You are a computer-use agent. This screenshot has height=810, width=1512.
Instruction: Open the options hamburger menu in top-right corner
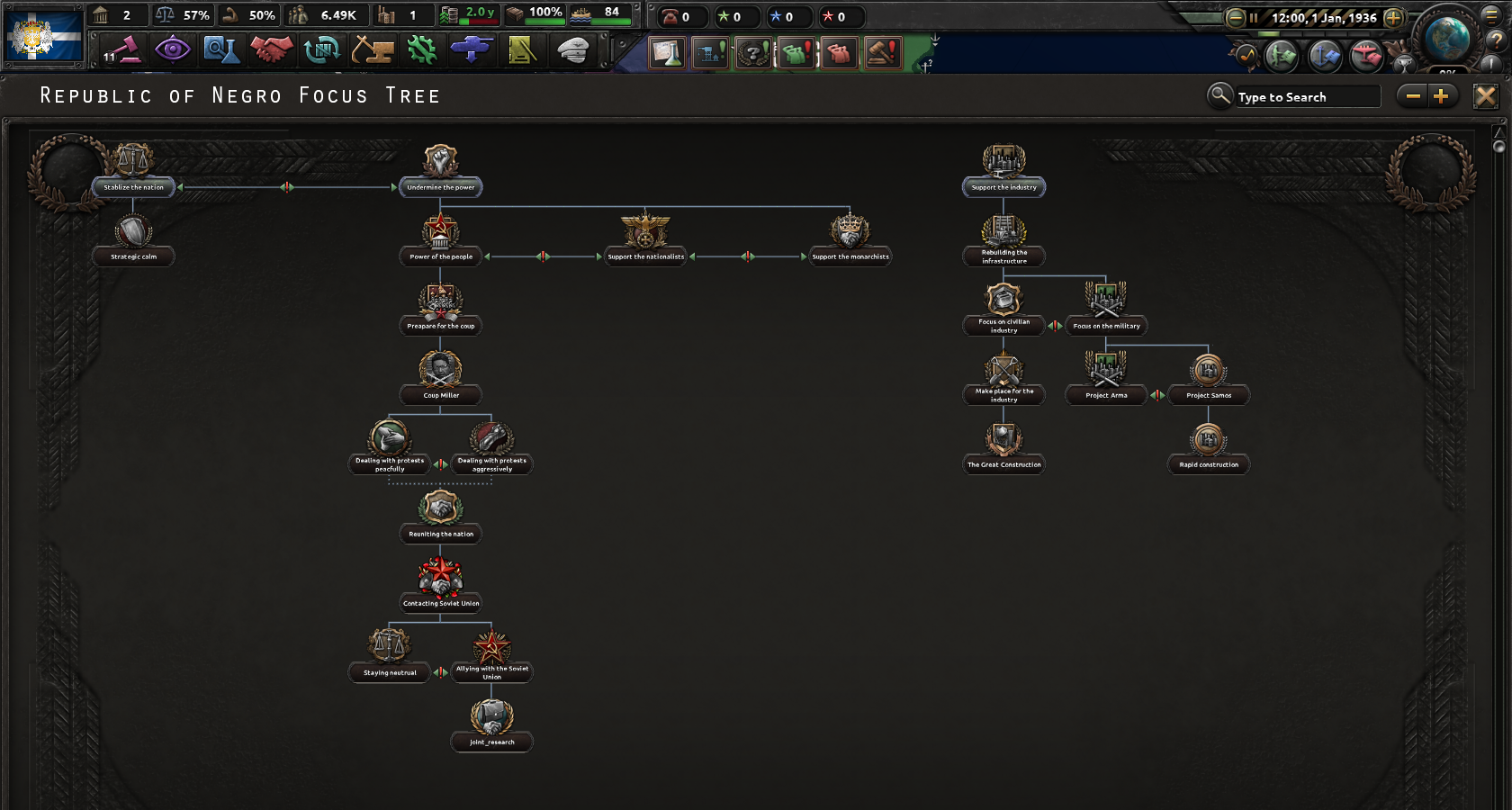point(1493,17)
